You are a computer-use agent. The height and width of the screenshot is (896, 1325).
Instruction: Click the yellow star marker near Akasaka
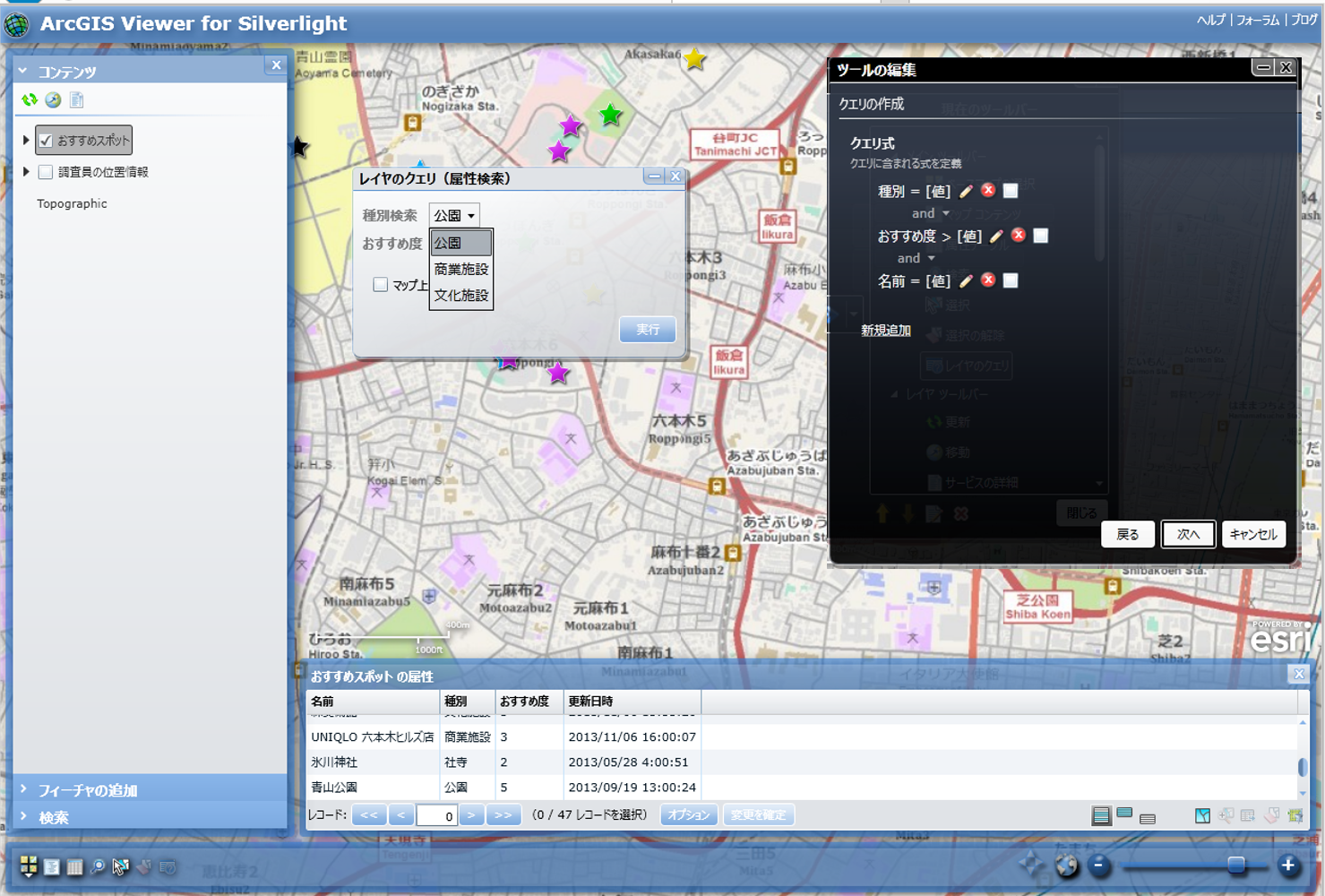click(x=694, y=59)
